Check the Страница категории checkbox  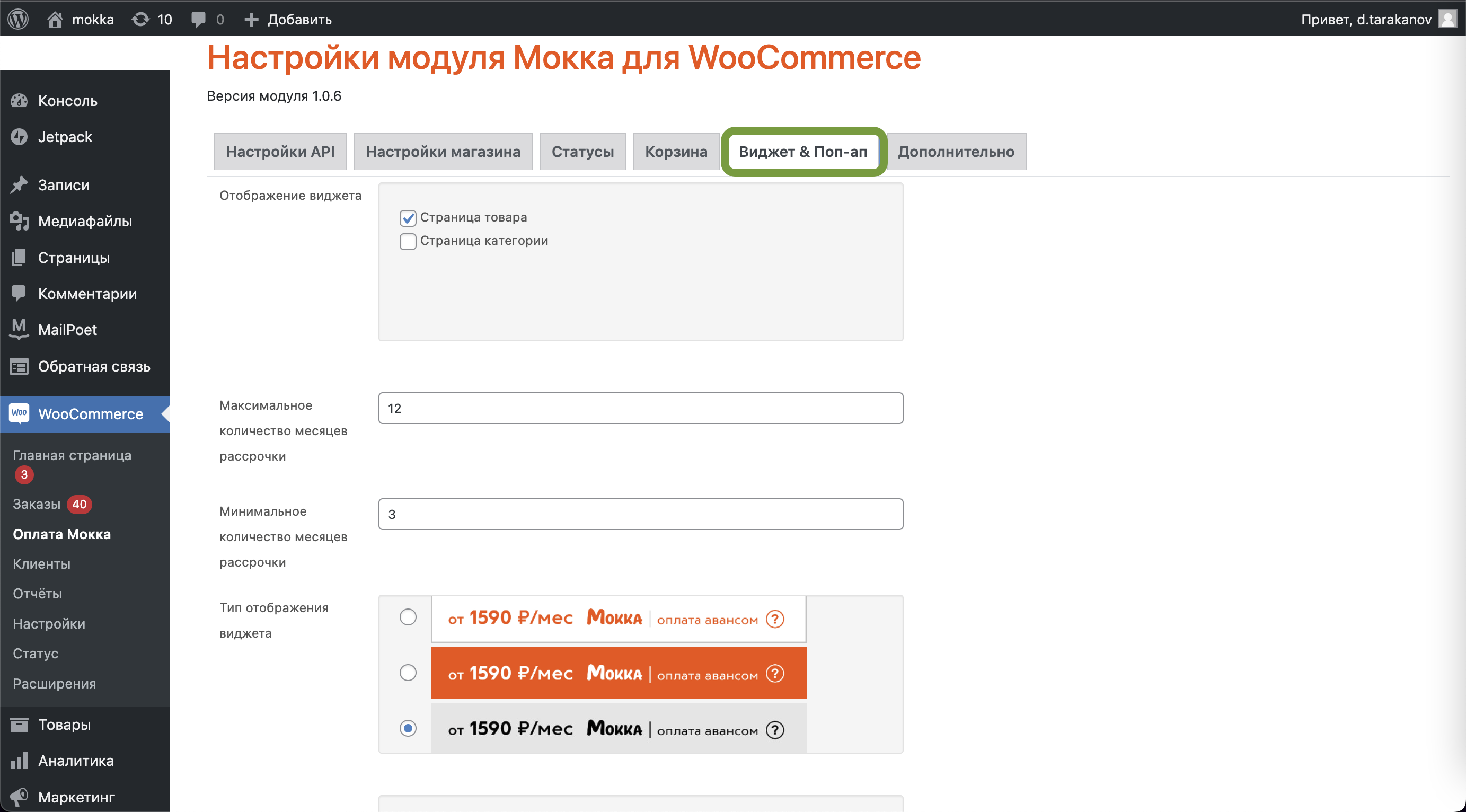tap(408, 241)
